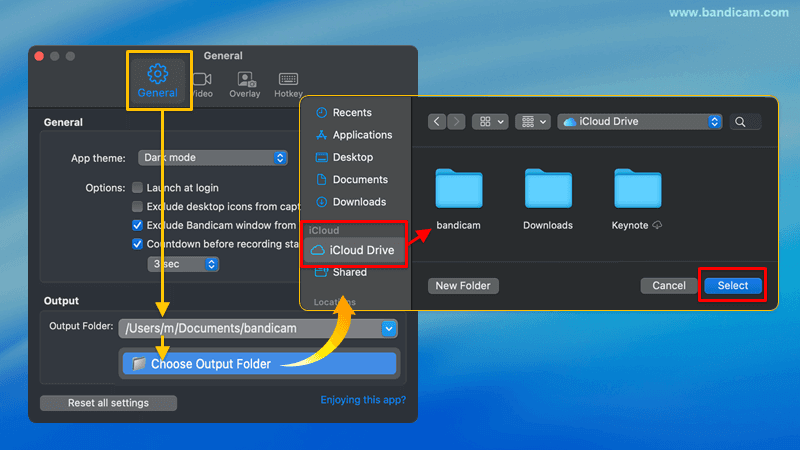Close the Bandicam settings window
This screenshot has width=800, height=450.
click(x=39, y=56)
